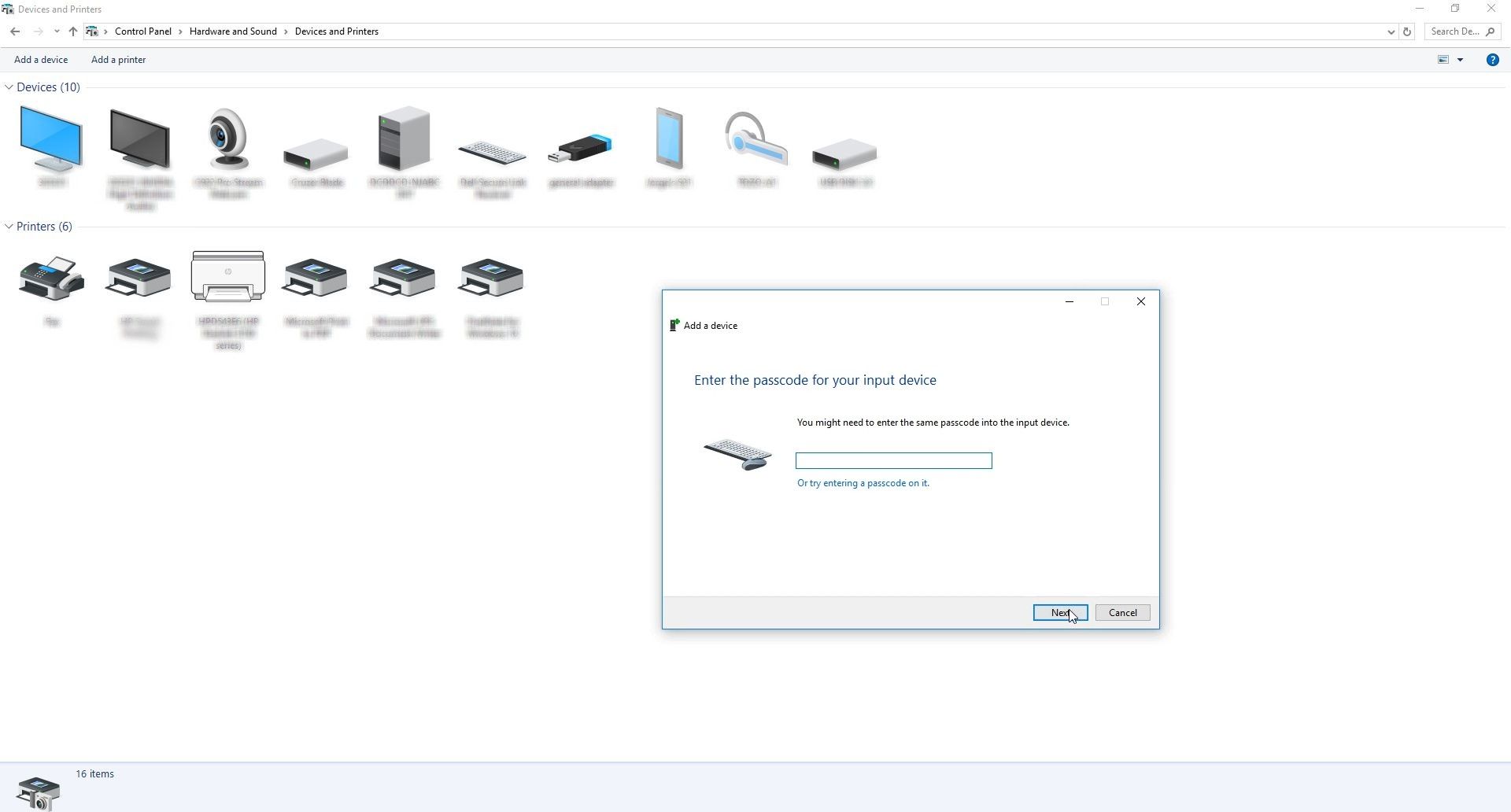Click the change view icon
Screen dimensions: 1511x812
pos(1443,60)
